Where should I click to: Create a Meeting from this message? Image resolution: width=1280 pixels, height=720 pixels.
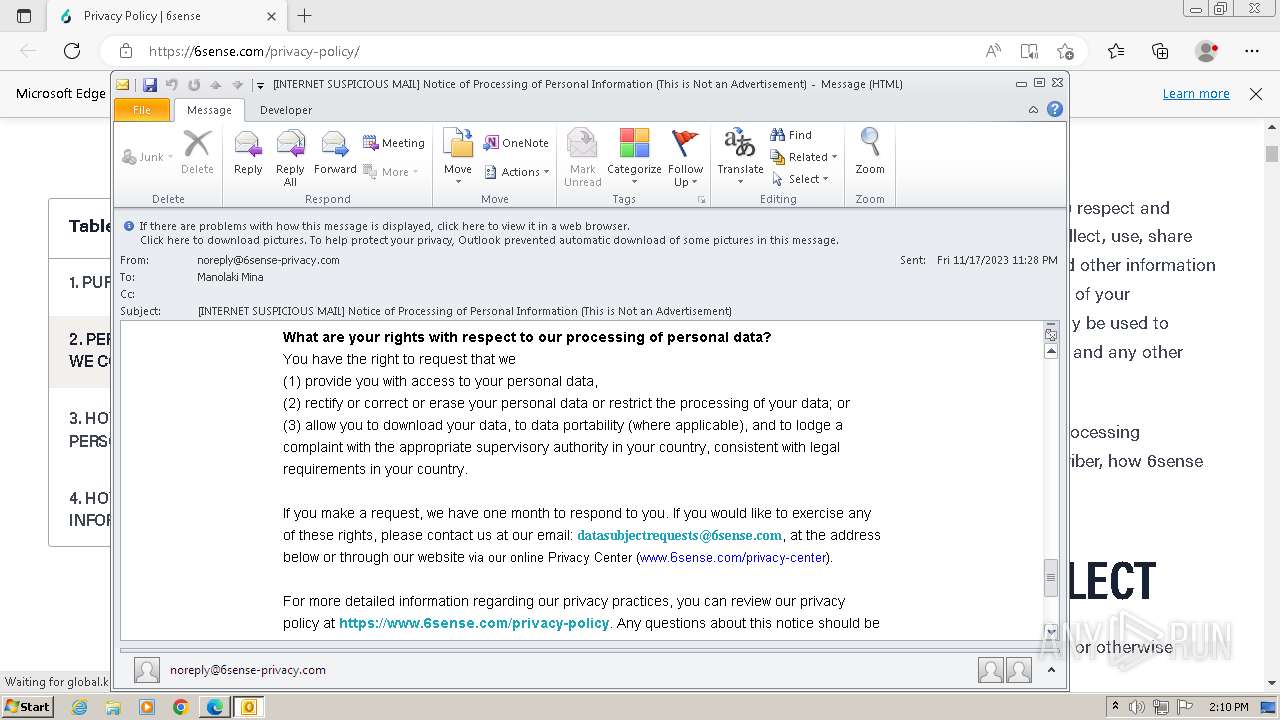coord(394,143)
